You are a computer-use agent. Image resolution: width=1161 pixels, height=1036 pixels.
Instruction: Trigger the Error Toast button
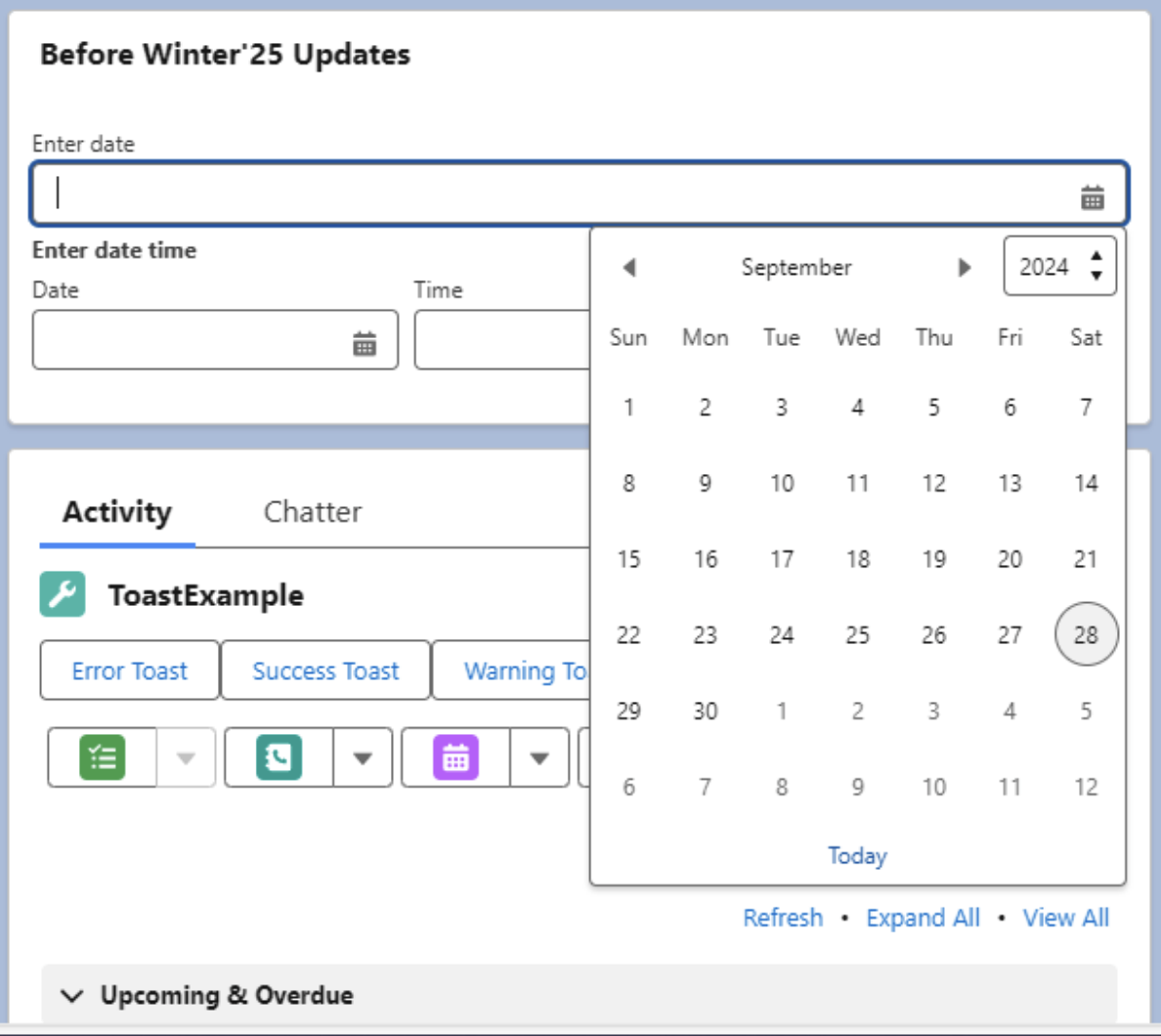pyautogui.click(x=128, y=670)
